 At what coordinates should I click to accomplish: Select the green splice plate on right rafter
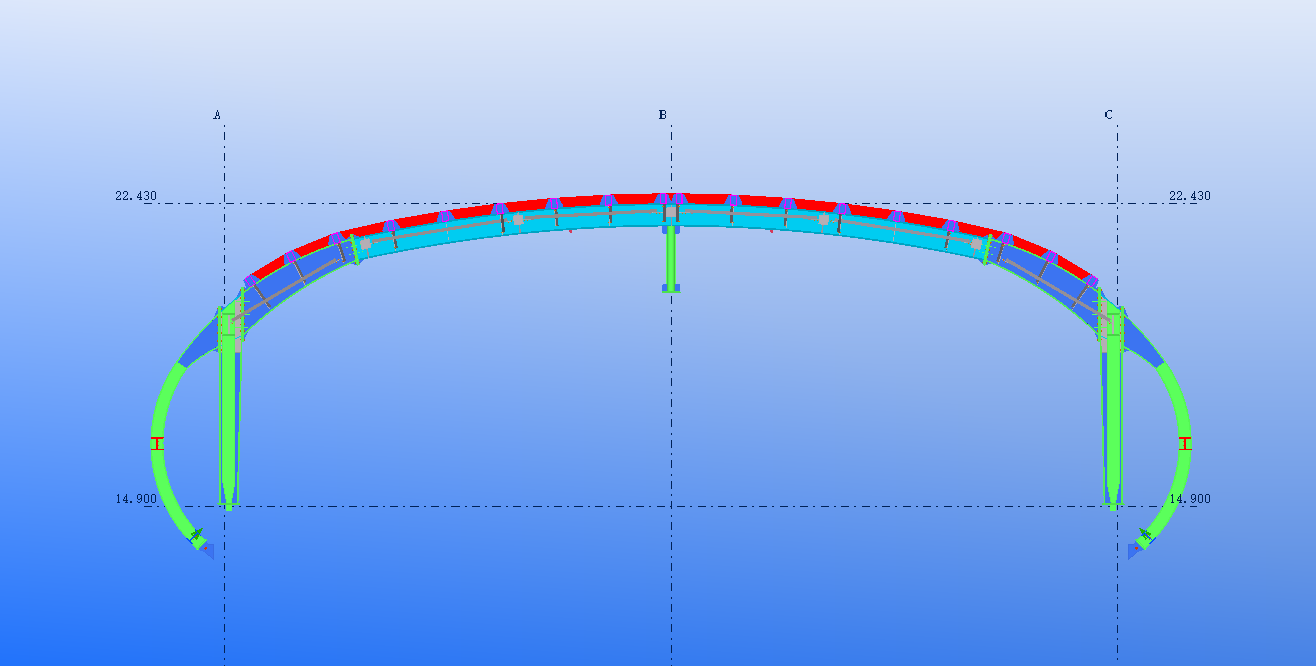[986, 250]
